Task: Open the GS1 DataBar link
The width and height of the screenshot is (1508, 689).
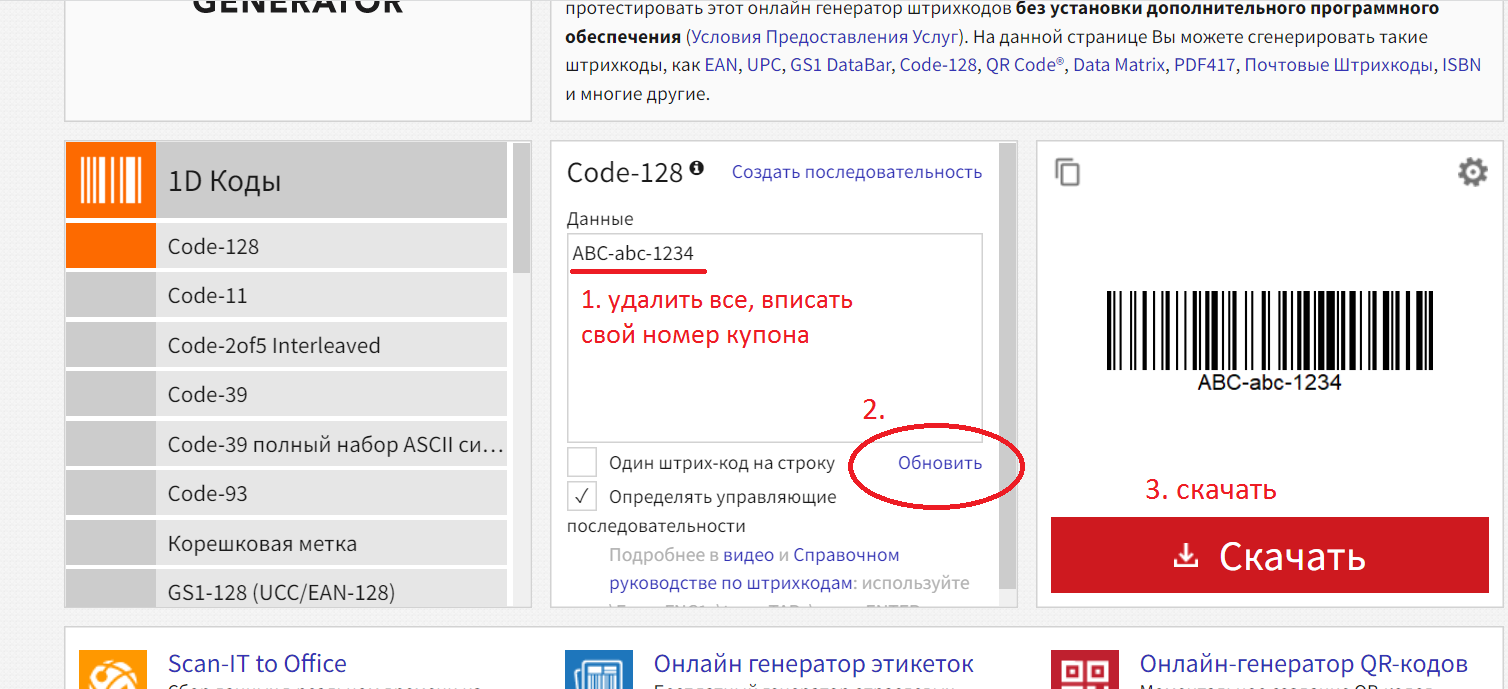Action: point(841,65)
